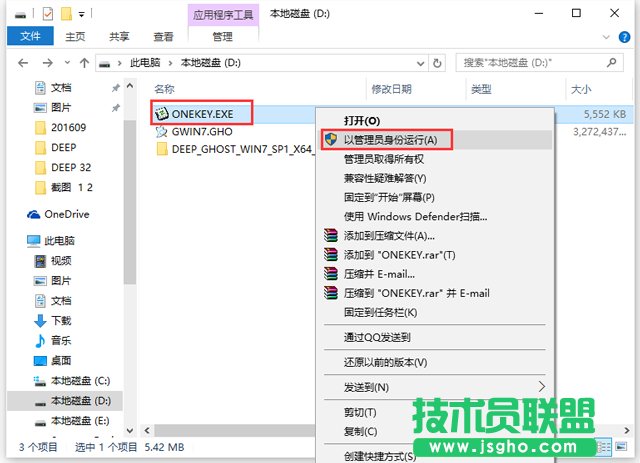Switch to the 共享 ribbon tab
Viewport: 640px width, 463px height.
[119, 37]
